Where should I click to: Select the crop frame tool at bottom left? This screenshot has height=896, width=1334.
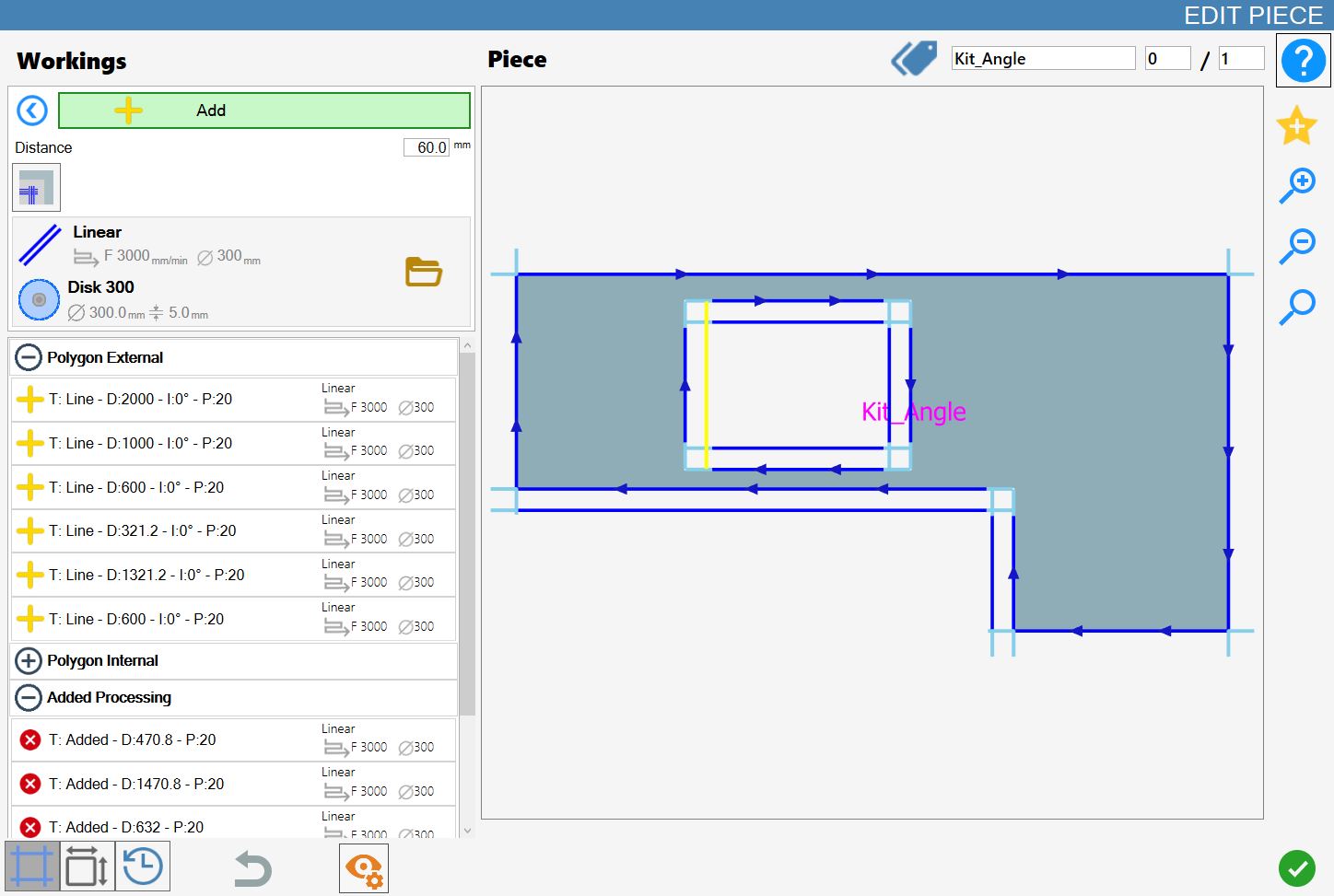[32, 867]
